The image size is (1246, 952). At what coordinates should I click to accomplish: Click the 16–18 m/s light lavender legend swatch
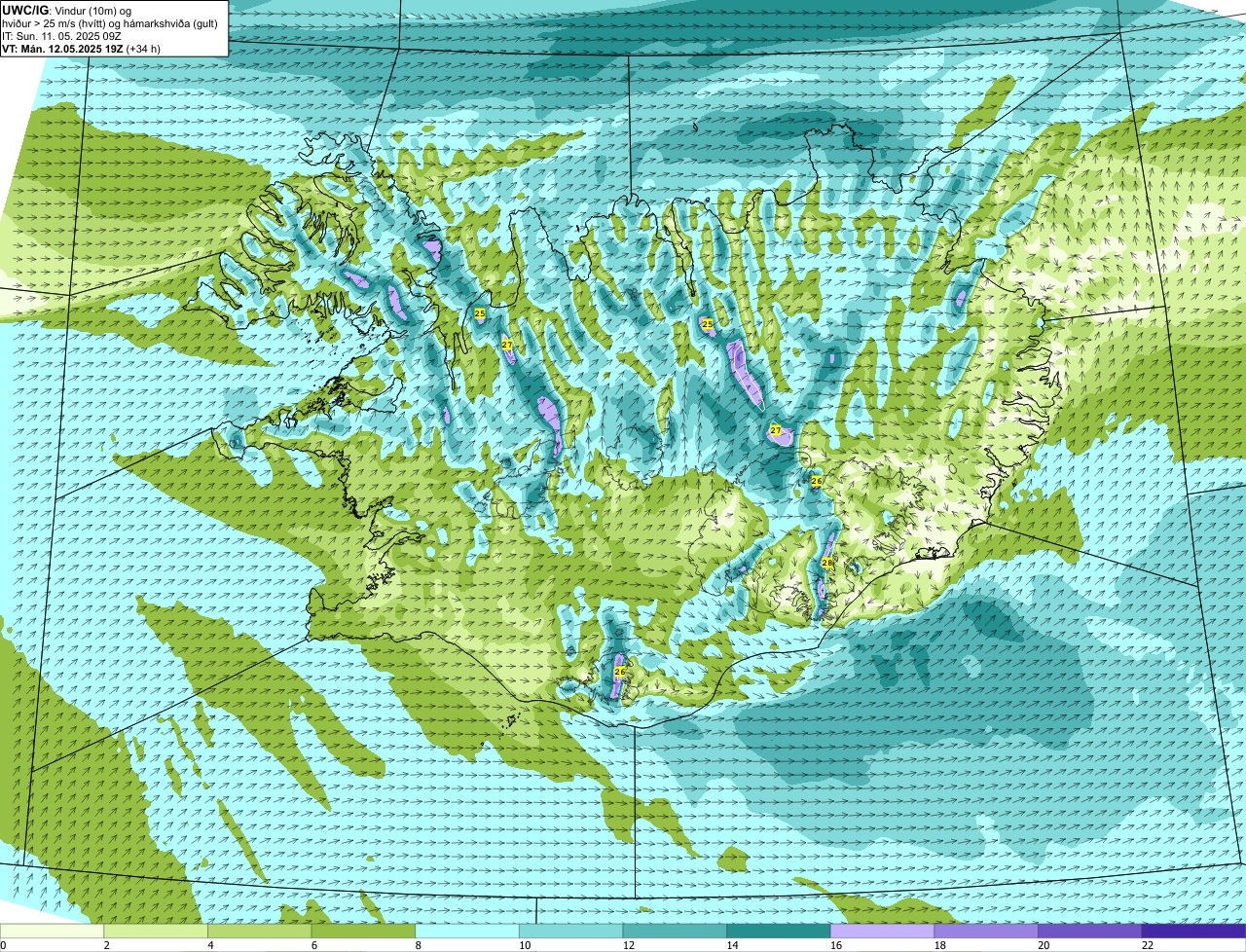883,931
